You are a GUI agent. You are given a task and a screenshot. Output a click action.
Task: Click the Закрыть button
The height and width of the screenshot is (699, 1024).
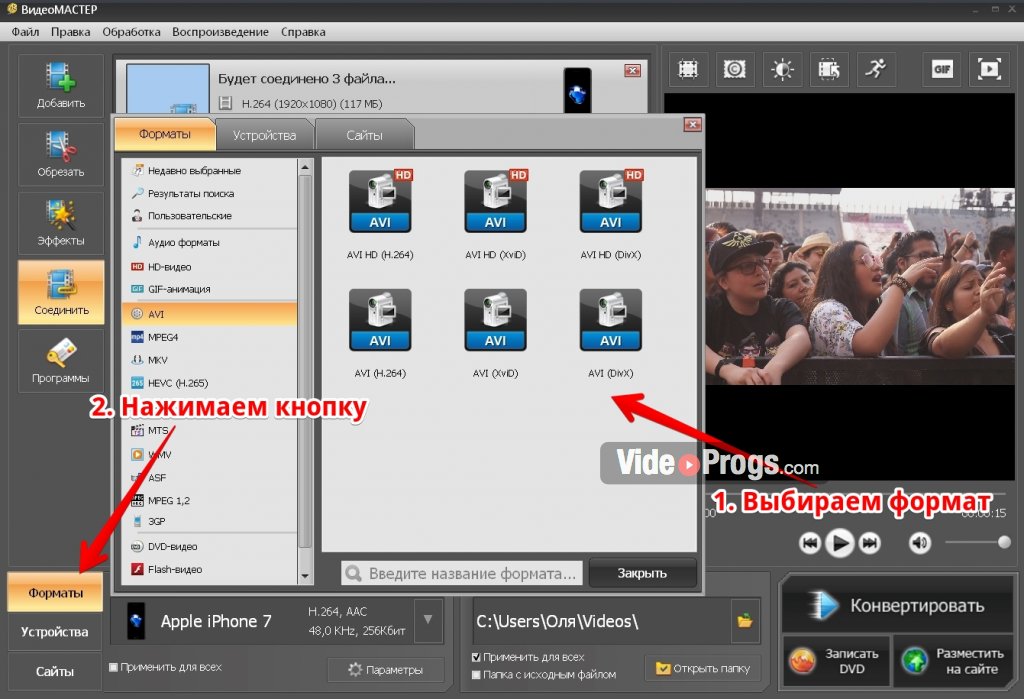coord(642,573)
